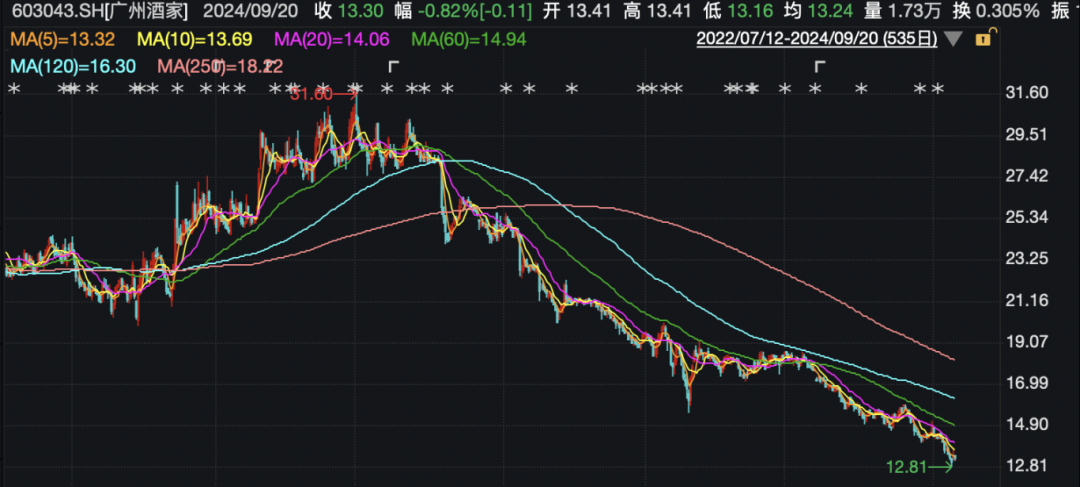Click the red 31.60 peak price annotation
The image size is (1080, 487).
pos(310,94)
